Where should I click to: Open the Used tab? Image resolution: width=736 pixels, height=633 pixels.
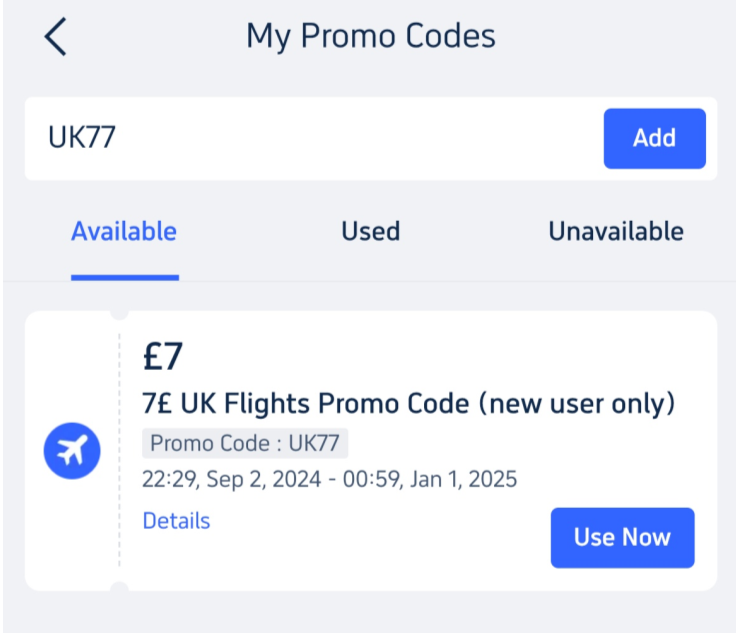click(370, 232)
